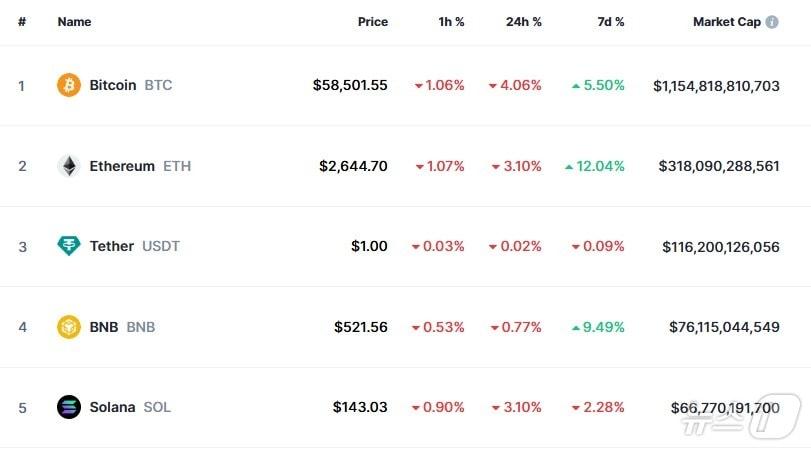Sort the table by Price column
Viewport: 811px width, 451px height.
coord(373,22)
